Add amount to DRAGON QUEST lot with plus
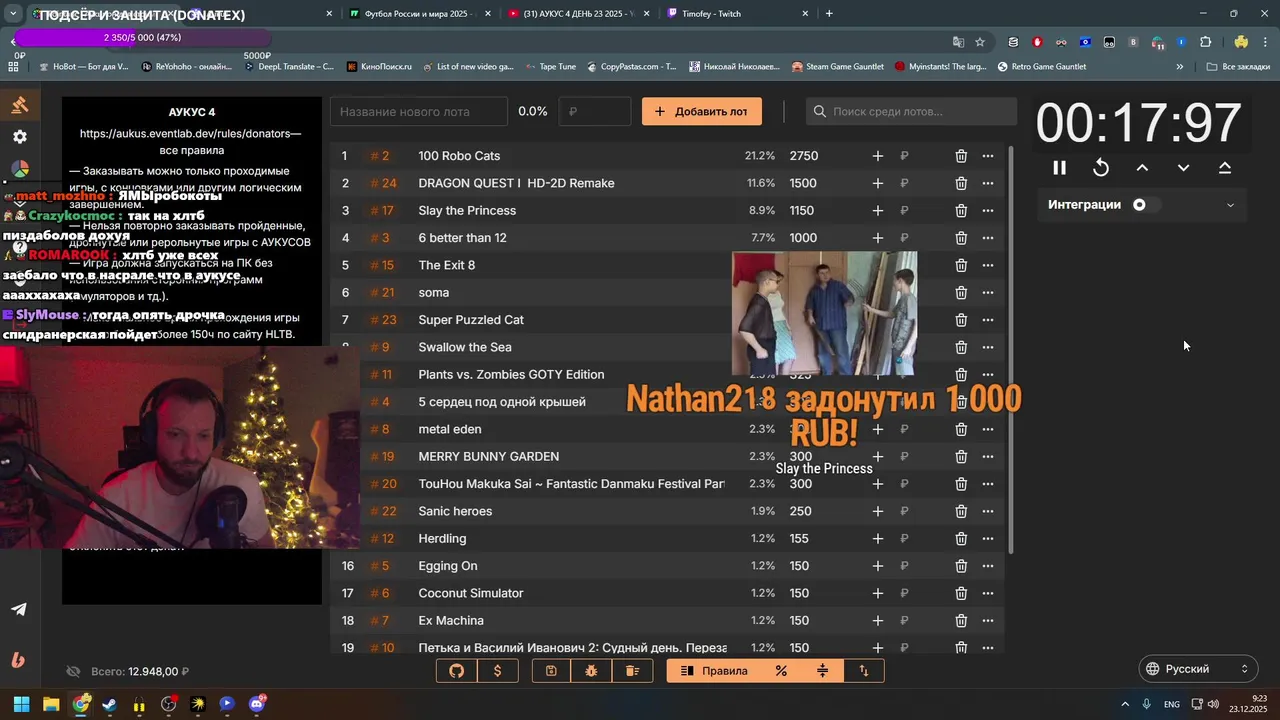 pyautogui.click(x=878, y=183)
